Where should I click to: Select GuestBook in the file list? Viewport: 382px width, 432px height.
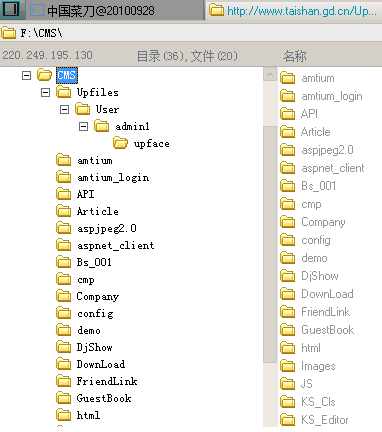327,330
